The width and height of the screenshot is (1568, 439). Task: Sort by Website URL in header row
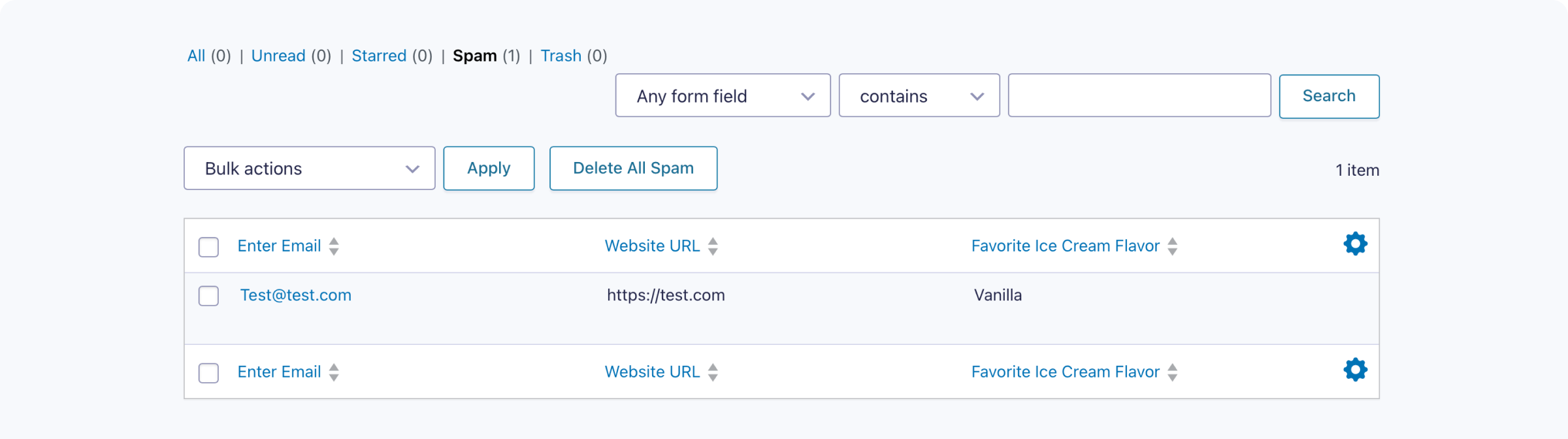tap(652, 246)
